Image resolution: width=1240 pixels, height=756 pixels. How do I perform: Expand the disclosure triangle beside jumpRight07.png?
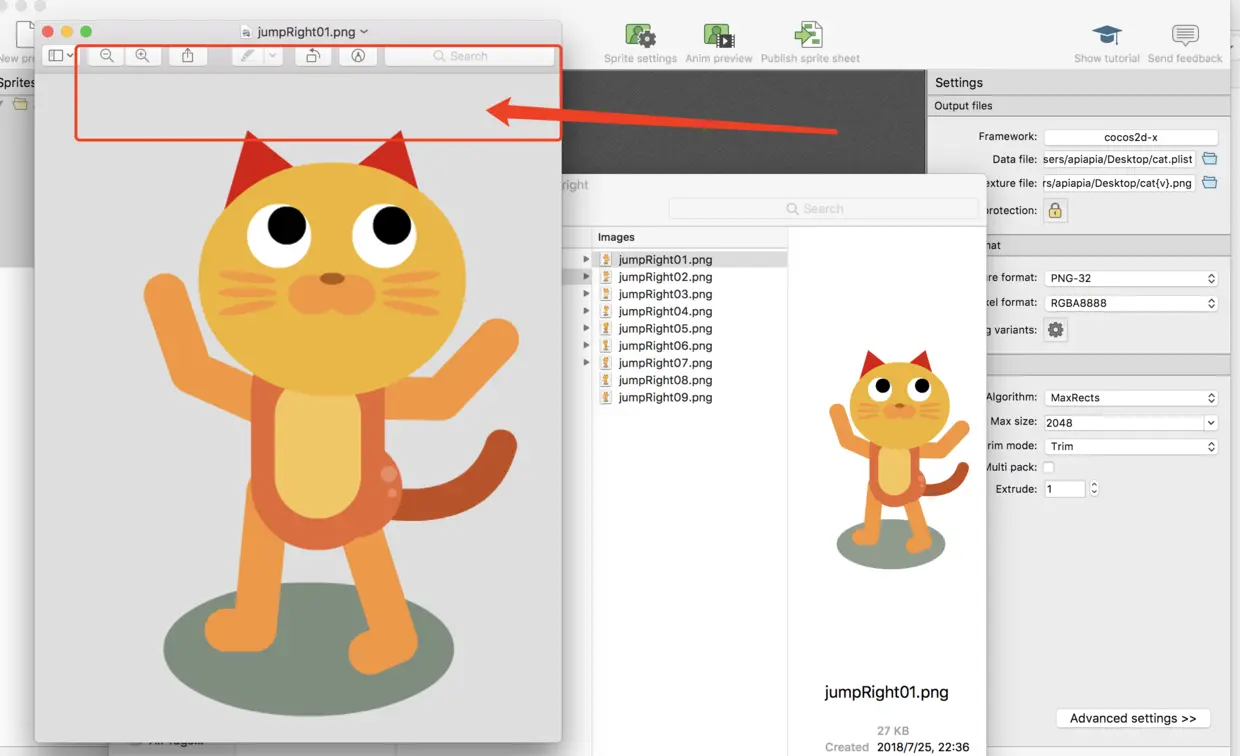[x=587, y=362]
